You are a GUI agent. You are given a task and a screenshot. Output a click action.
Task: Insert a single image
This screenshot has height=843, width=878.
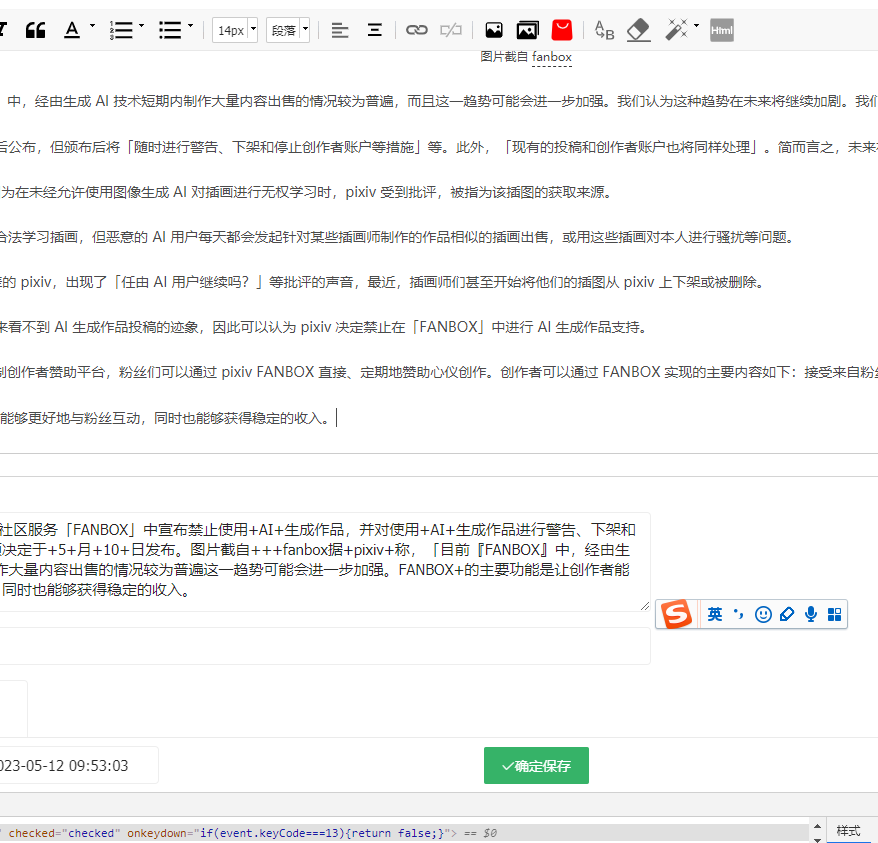point(493,30)
